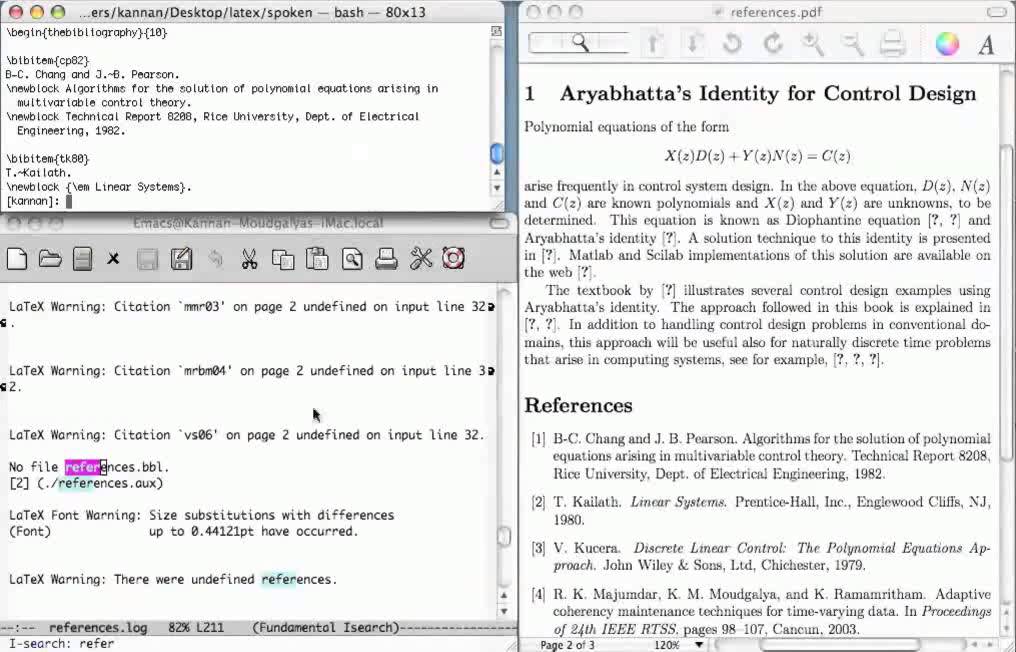The width and height of the screenshot is (1016, 652).
Task: Click the terminal scroll-up arrow
Action: (496, 172)
